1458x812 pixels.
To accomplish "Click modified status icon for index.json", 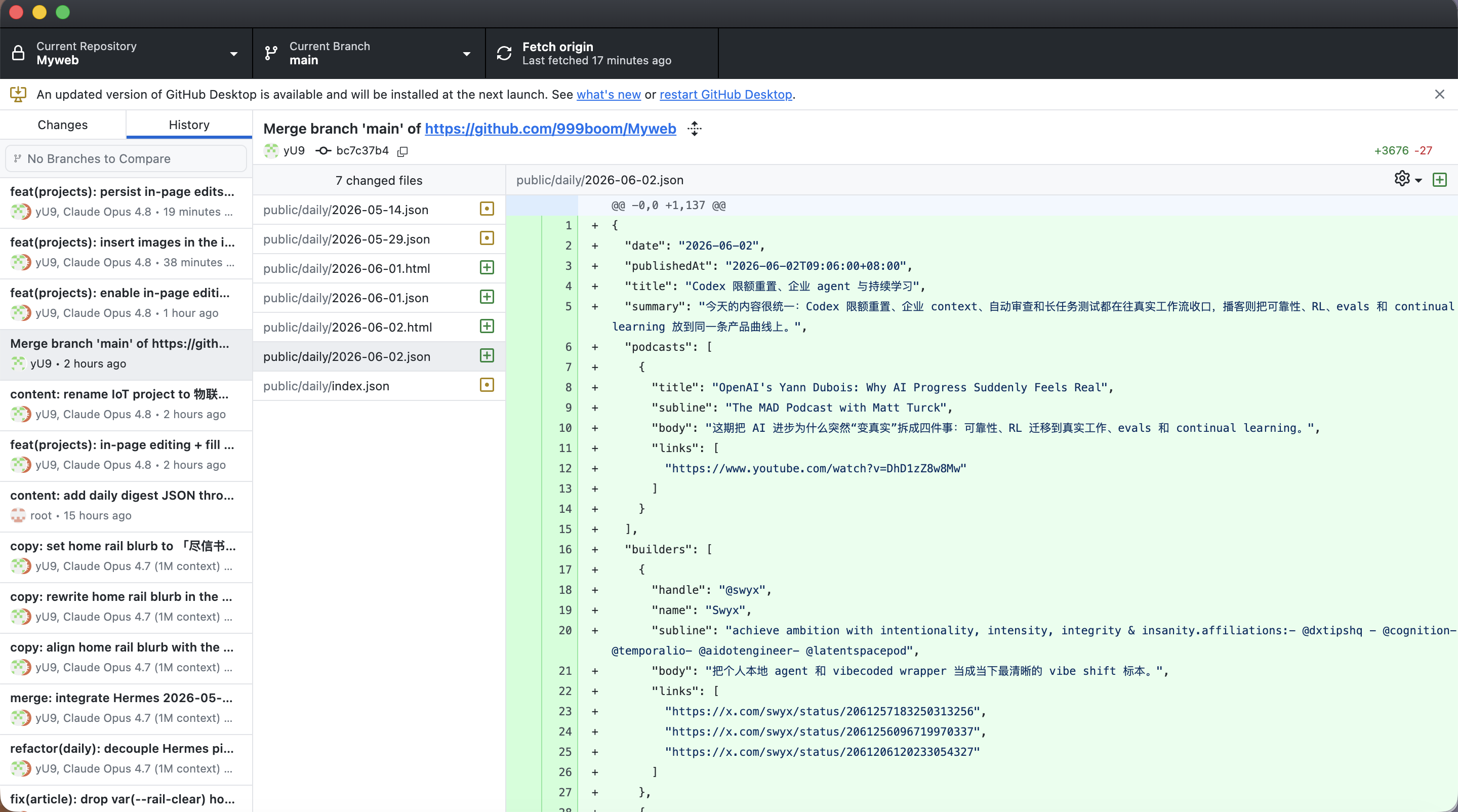I will click(x=487, y=385).
